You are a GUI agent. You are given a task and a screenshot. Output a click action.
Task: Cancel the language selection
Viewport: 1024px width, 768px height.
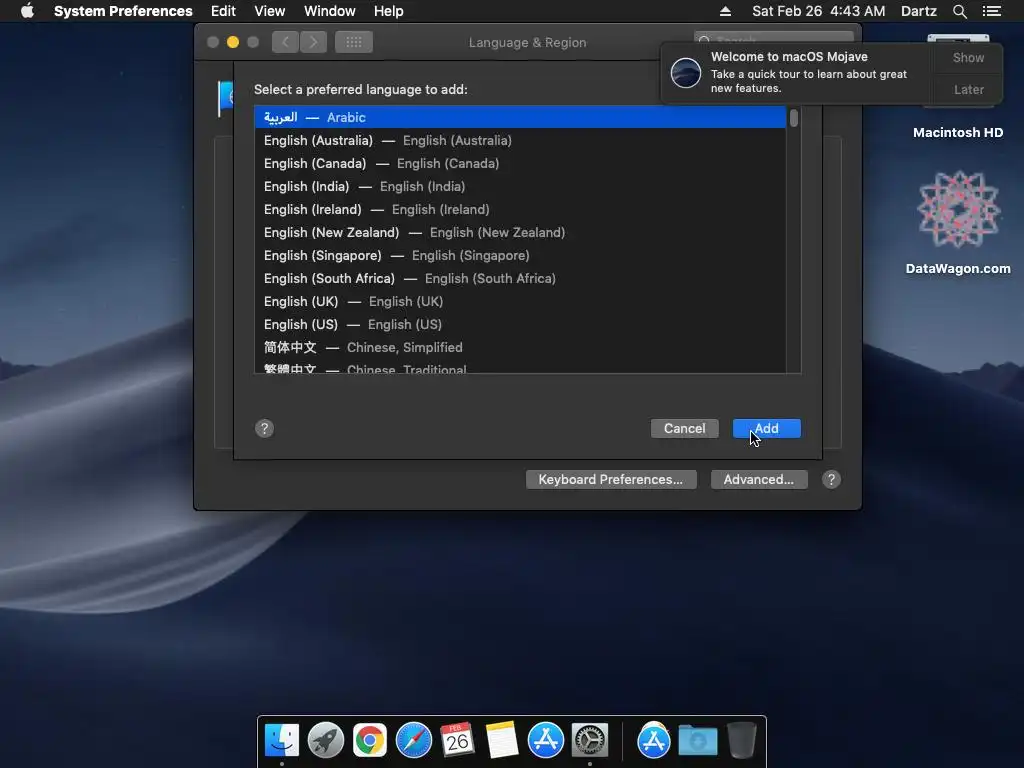684,428
